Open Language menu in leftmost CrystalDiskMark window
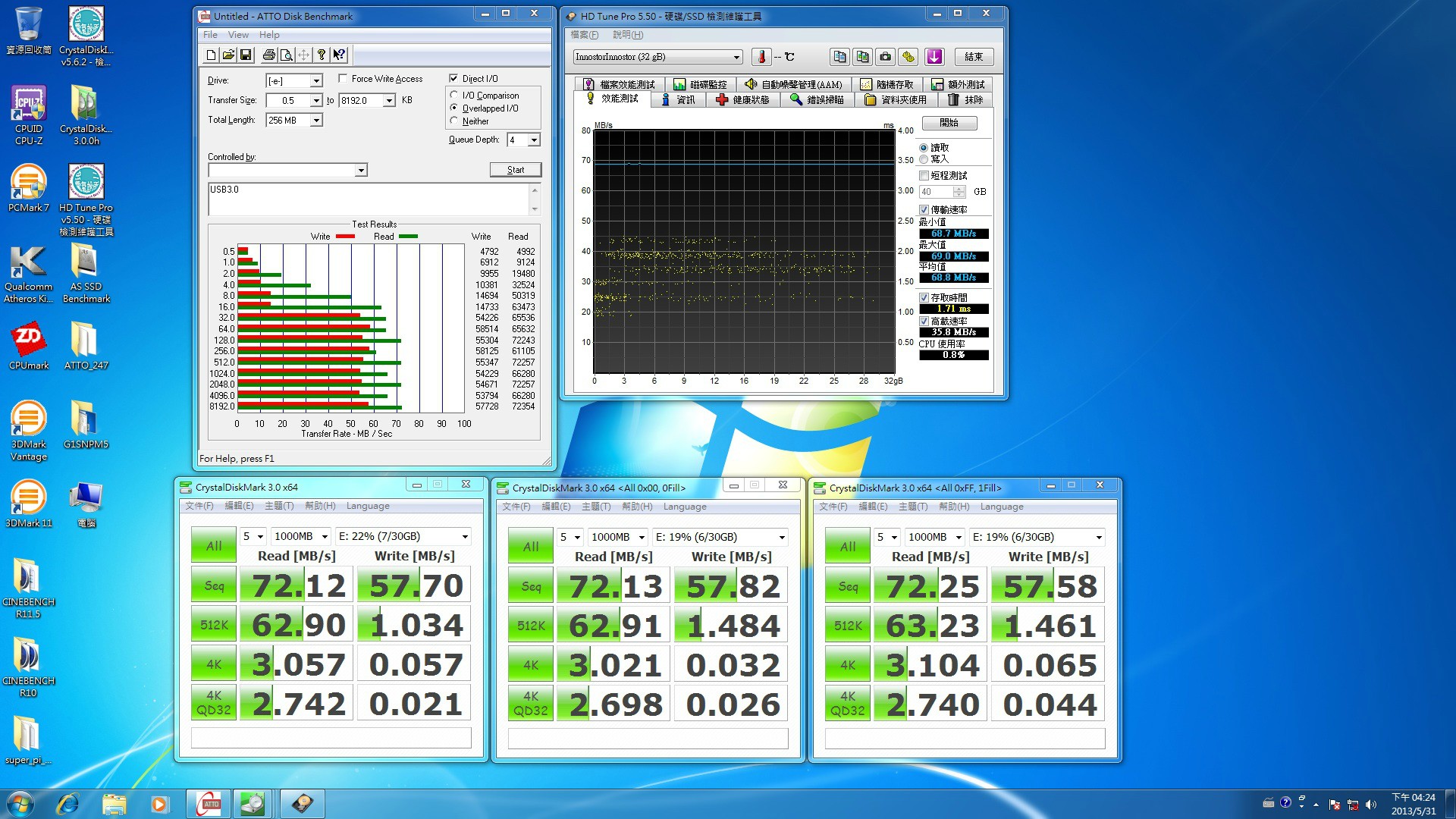Image resolution: width=1456 pixels, height=819 pixels. tap(368, 506)
